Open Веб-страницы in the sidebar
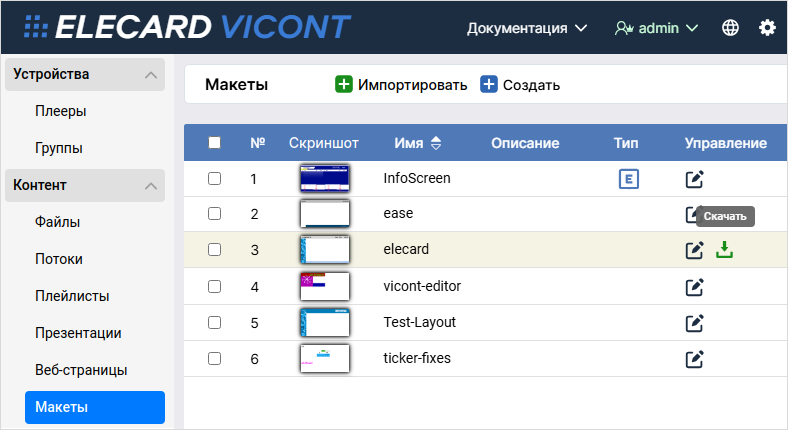Screen dimensions: 788x430 [x=81, y=370]
